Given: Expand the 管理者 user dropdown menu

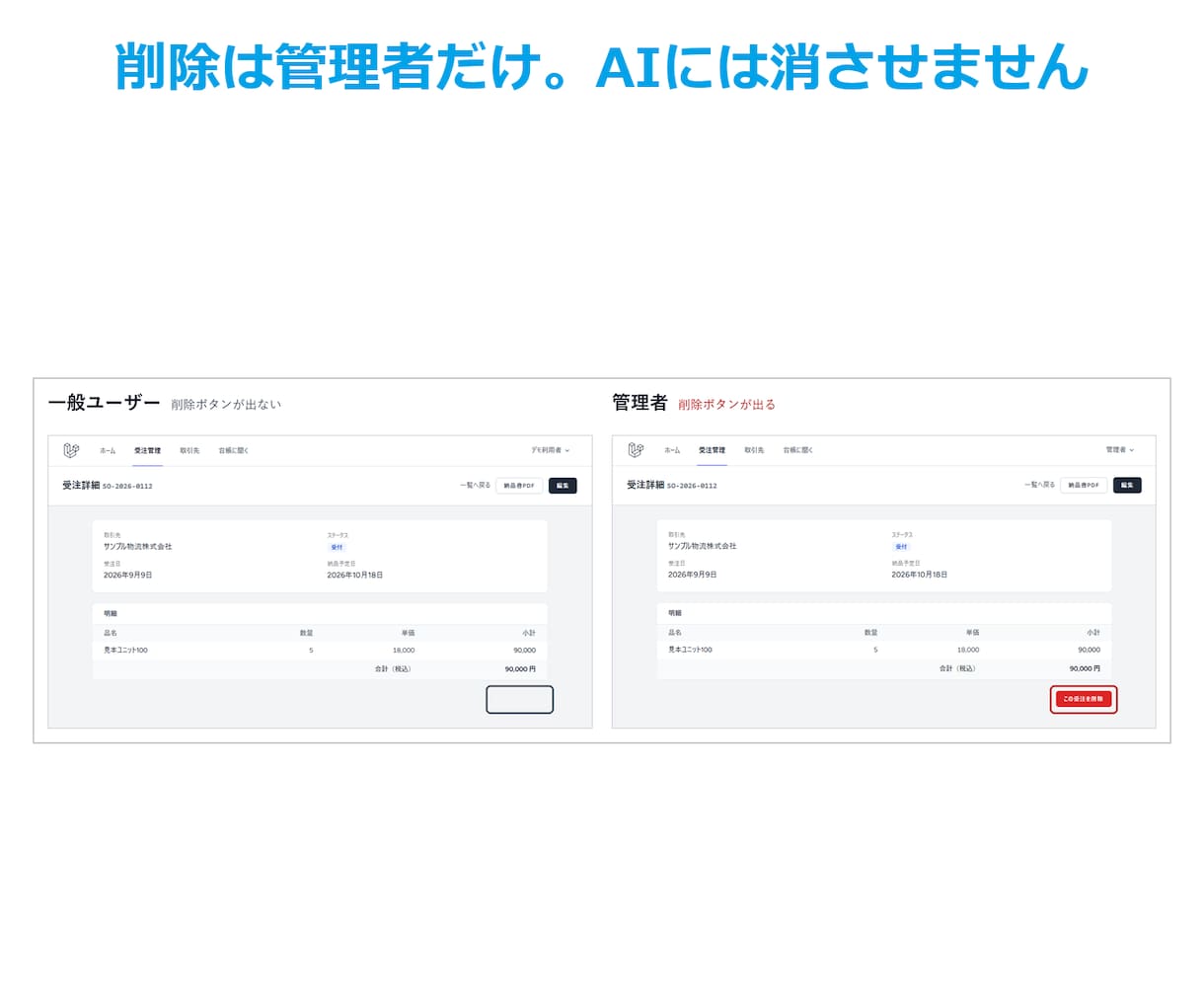Looking at the screenshot, I should click(1120, 450).
